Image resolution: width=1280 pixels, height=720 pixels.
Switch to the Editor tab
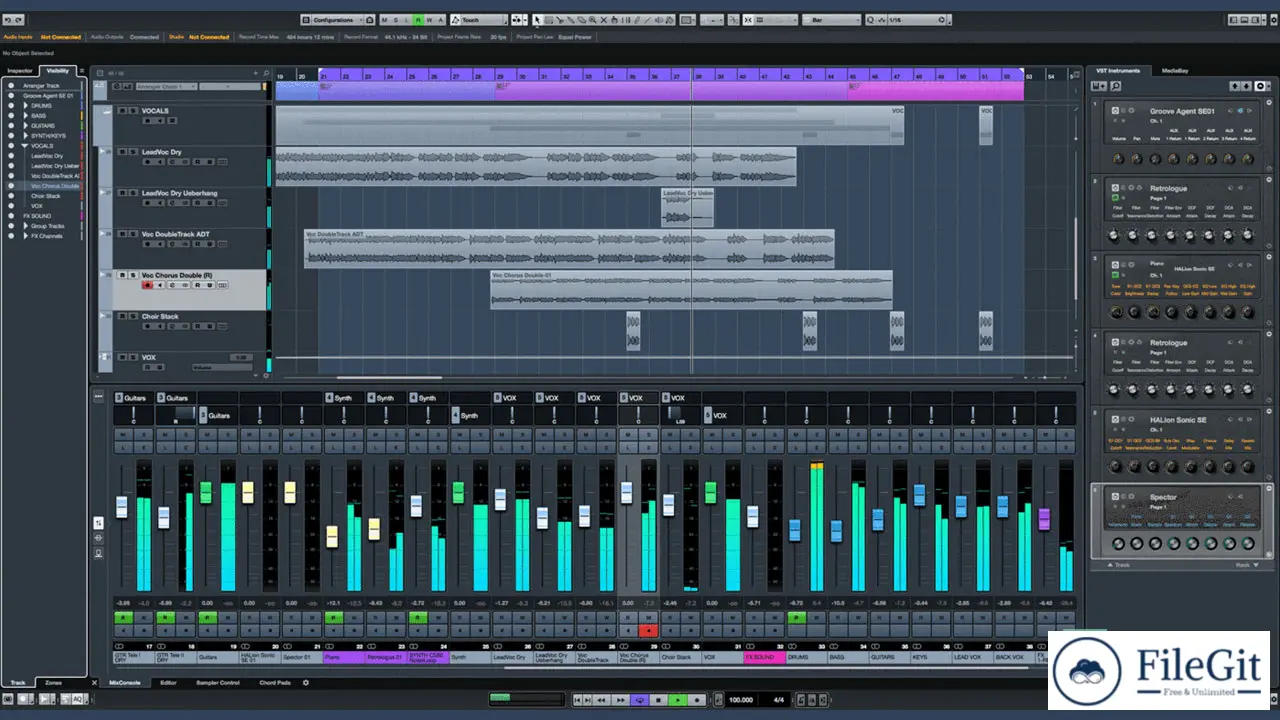[168, 682]
